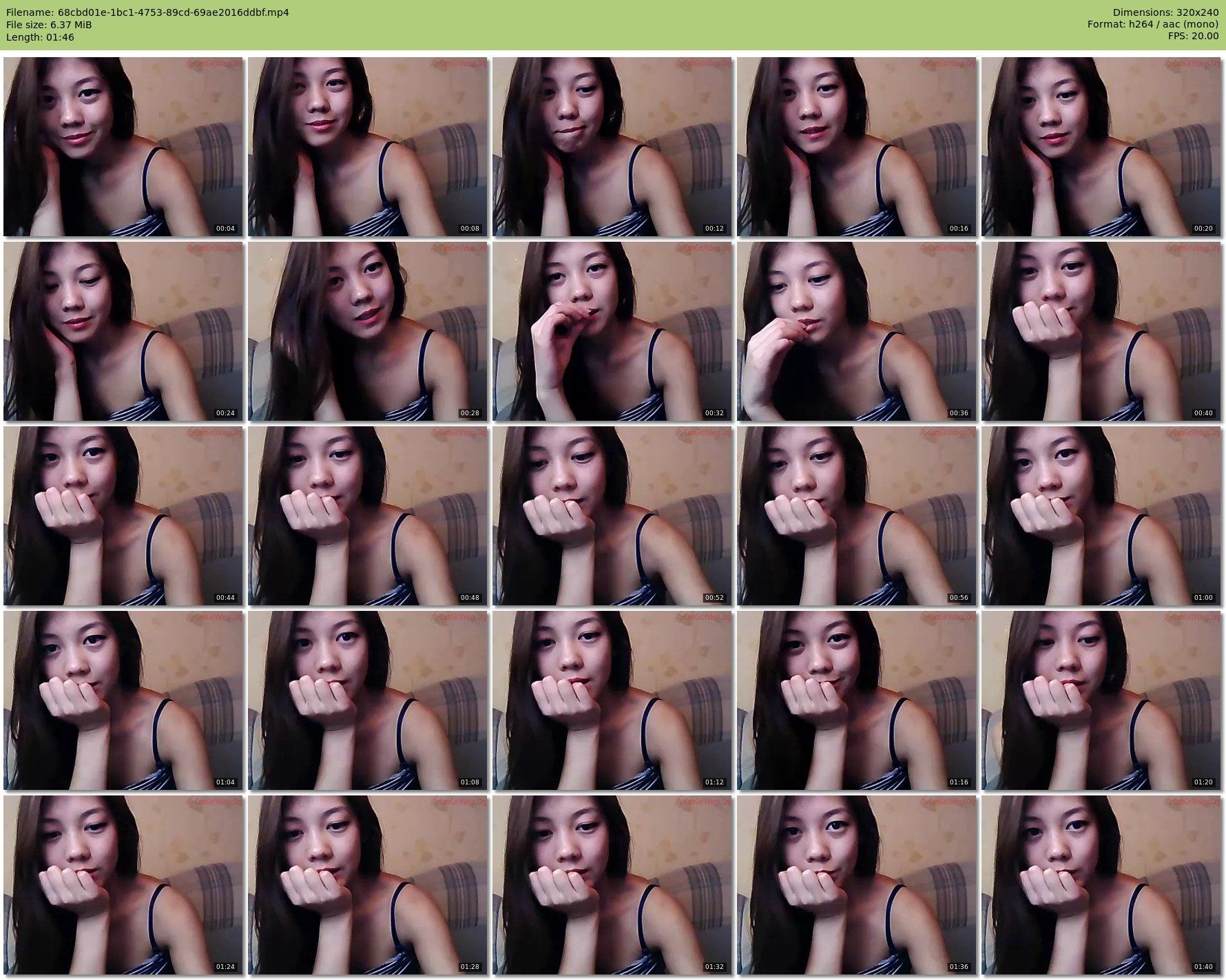Open the frame stamped 00:24
The width and height of the screenshot is (1226, 980).
tap(123, 331)
